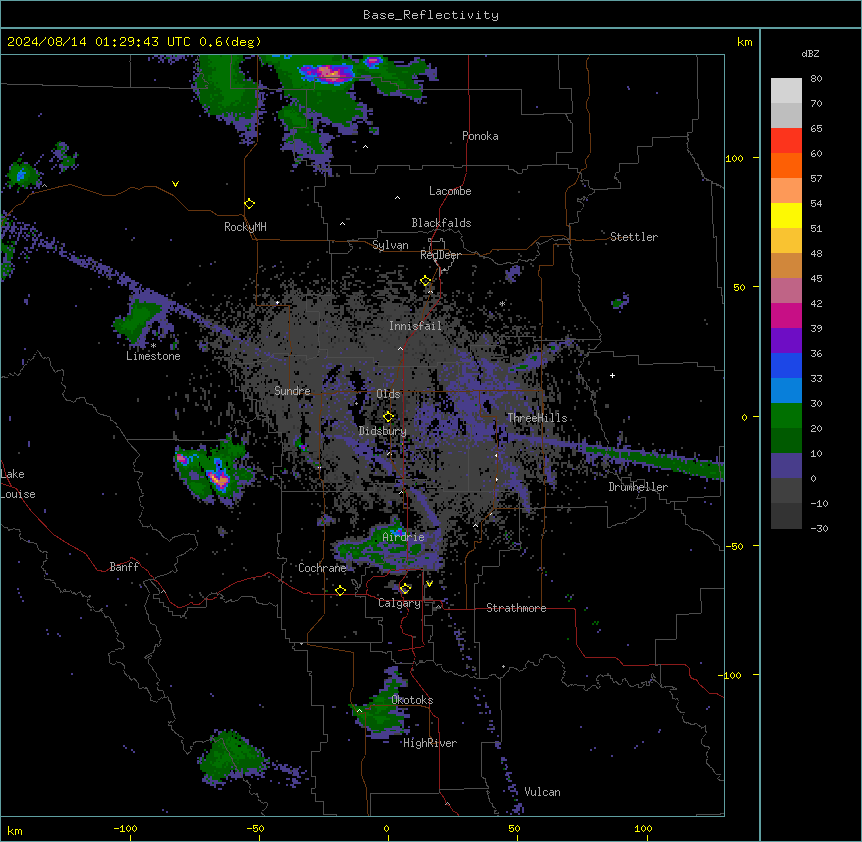Click the 100 tick label on bottom axis
Image resolution: width=862 pixels, height=842 pixels.
click(643, 828)
